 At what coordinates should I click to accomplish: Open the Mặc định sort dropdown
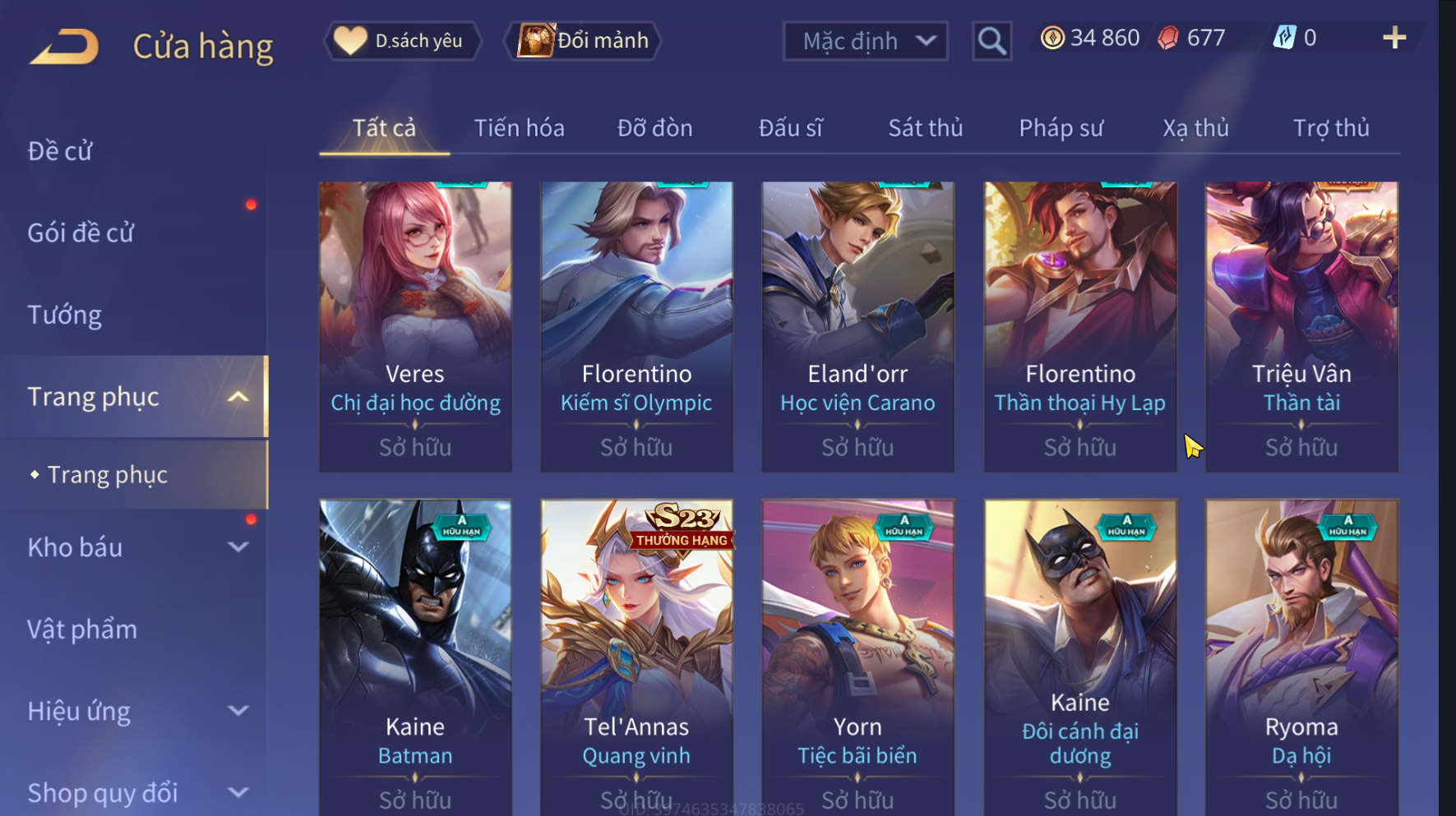pos(865,41)
